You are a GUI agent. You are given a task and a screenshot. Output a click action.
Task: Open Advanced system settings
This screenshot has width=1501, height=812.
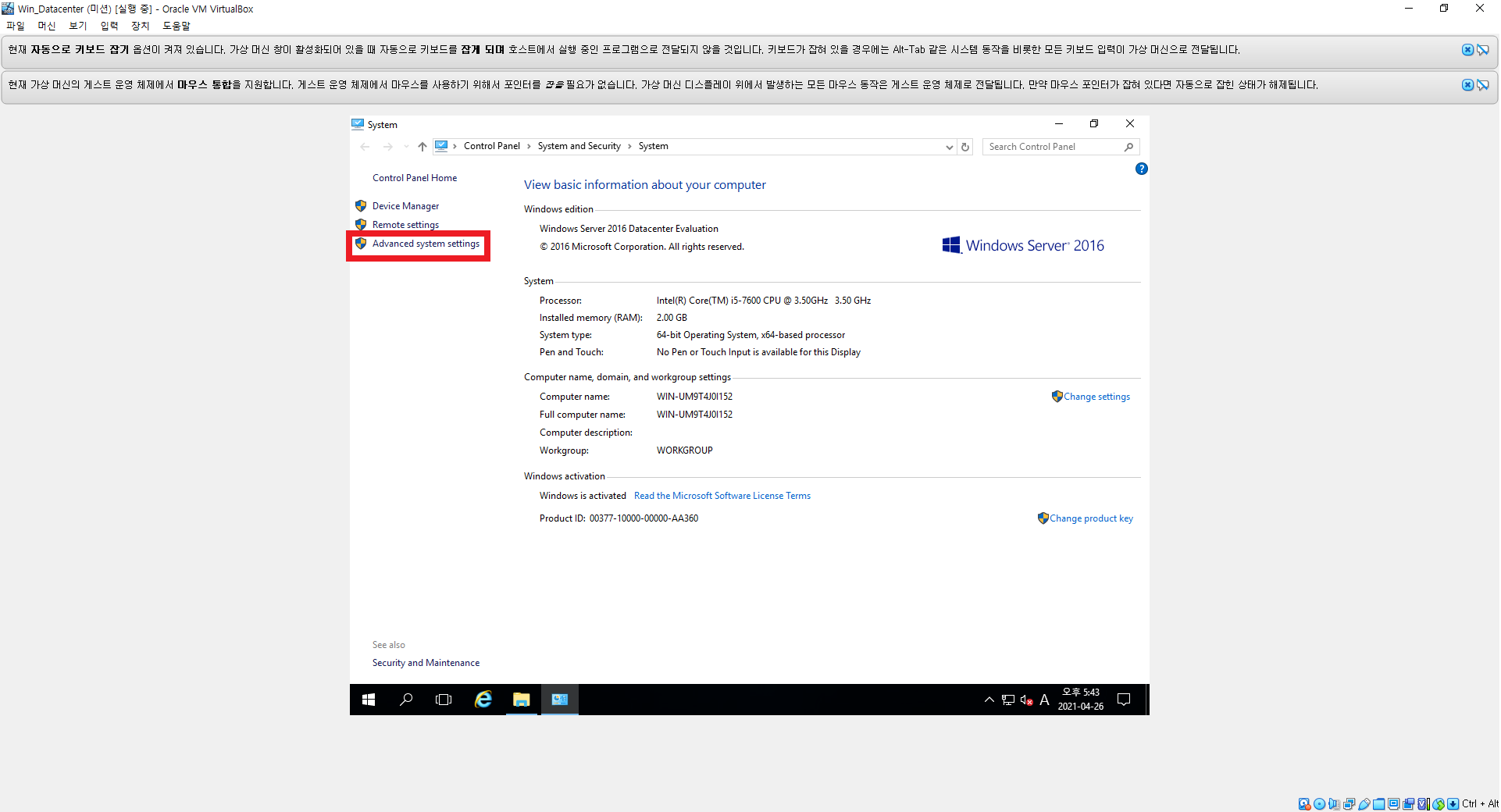[x=426, y=244]
